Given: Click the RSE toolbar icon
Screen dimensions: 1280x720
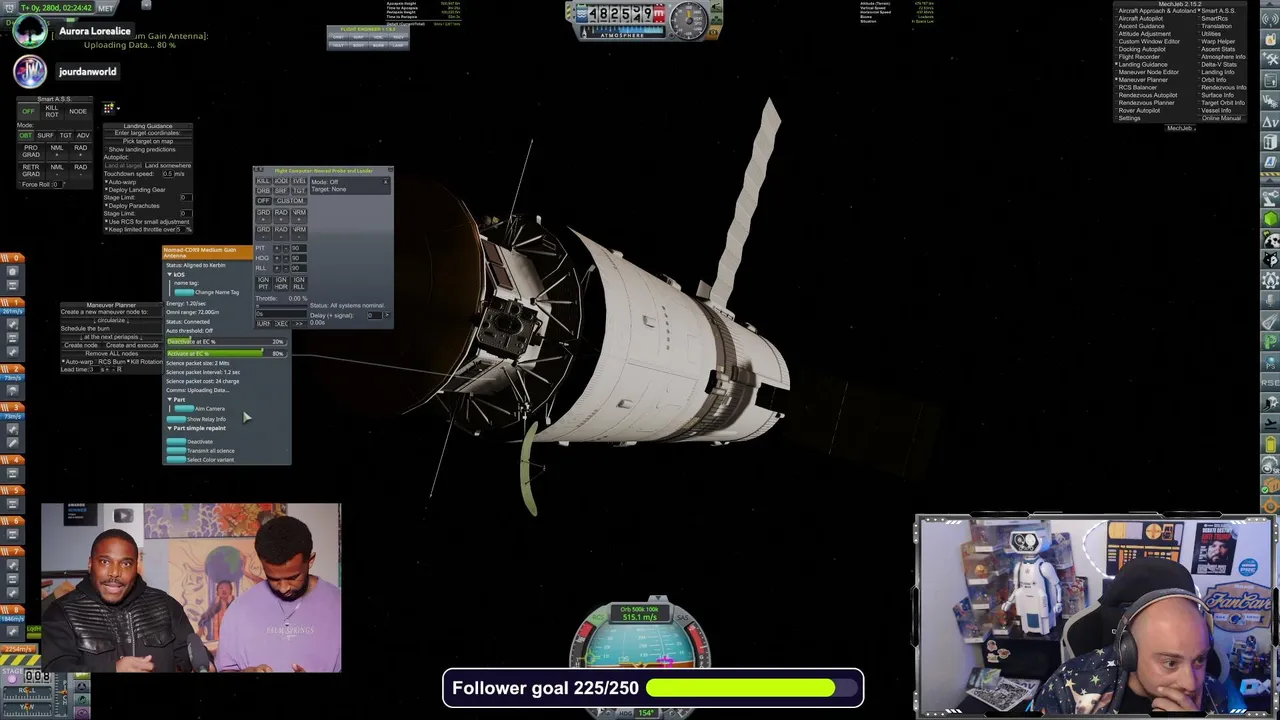Looking at the screenshot, I should tap(1270, 383).
